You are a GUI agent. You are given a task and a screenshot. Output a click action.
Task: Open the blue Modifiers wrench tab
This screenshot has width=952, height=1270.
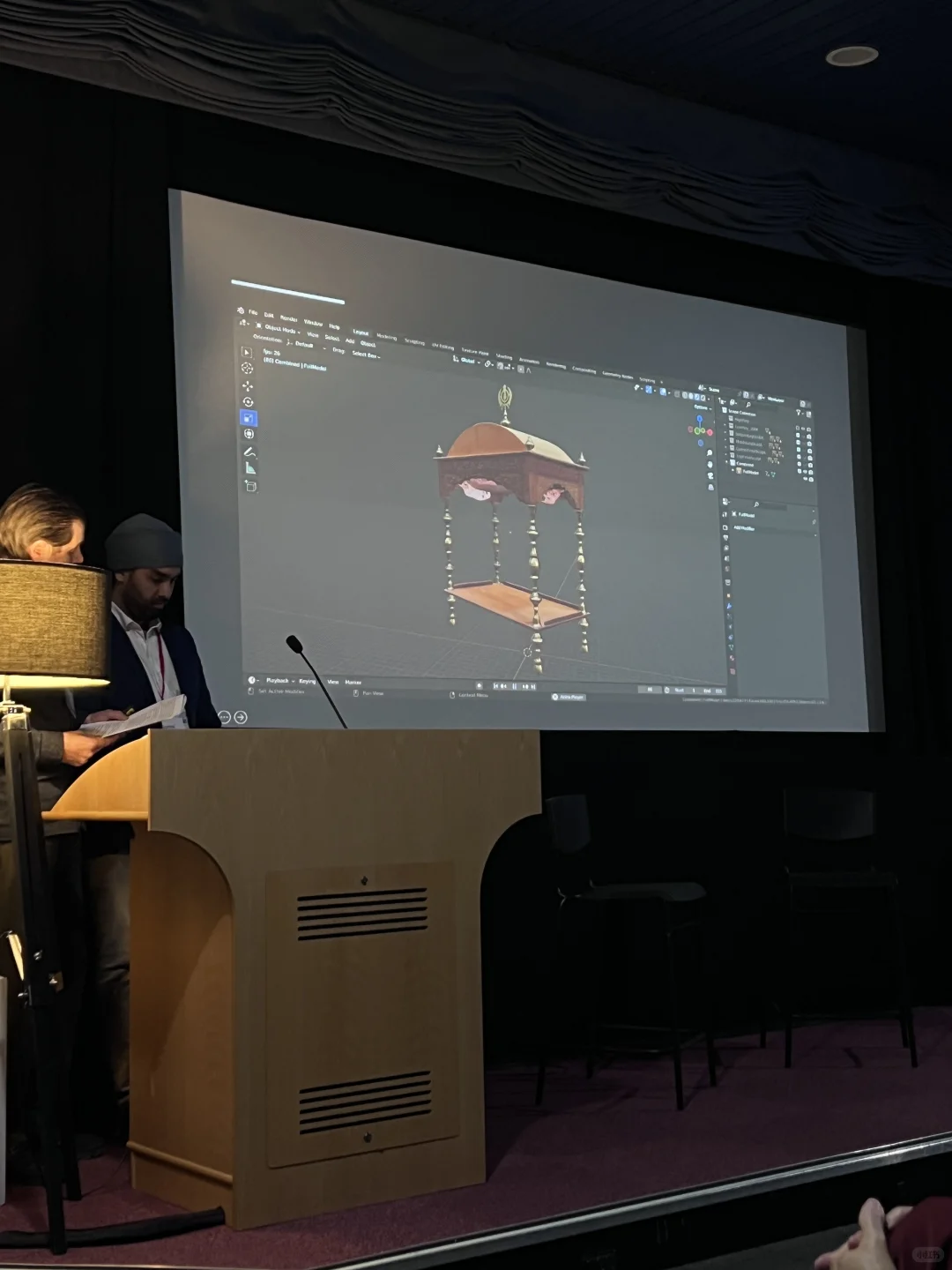click(x=729, y=606)
